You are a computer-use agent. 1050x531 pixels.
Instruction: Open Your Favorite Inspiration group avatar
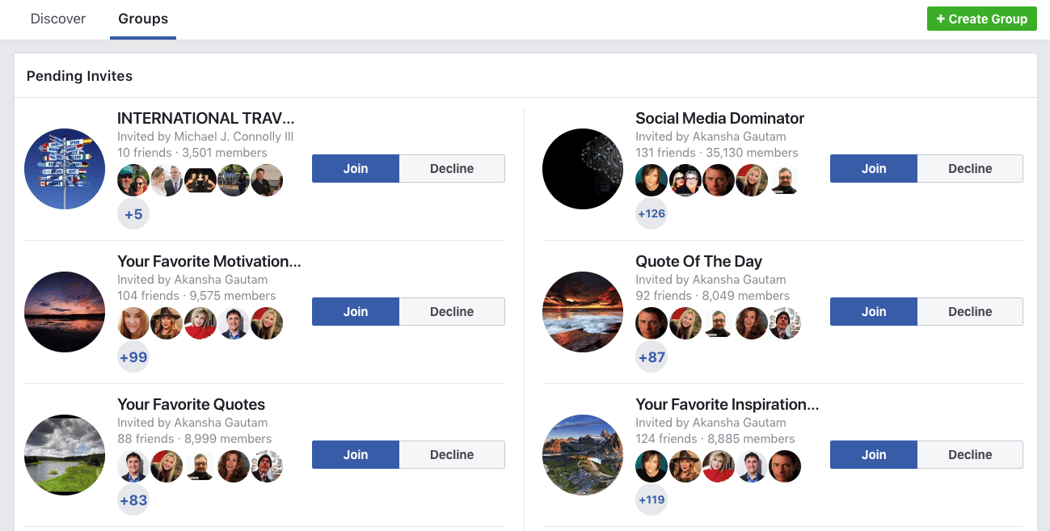582,455
